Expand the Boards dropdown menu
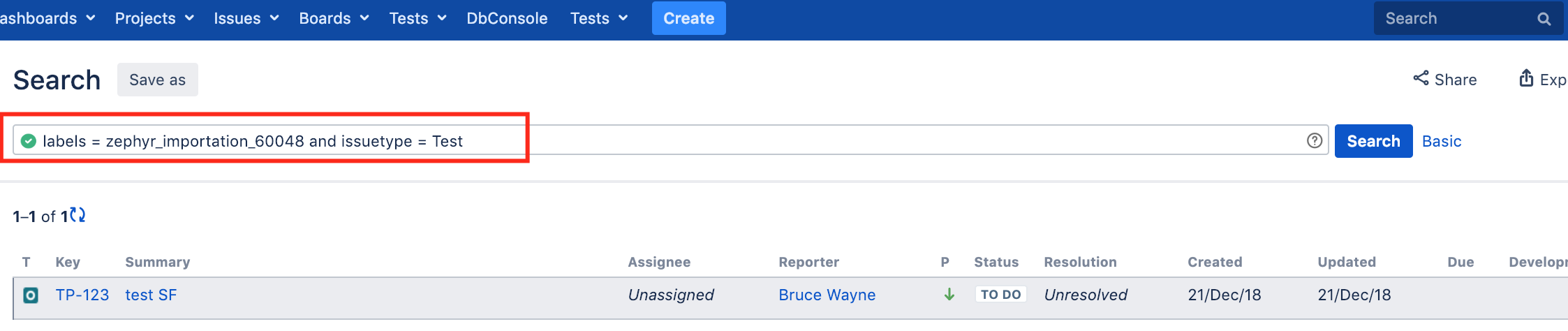The width and height of the screenshot is (1568, 331). coord(334,18)
